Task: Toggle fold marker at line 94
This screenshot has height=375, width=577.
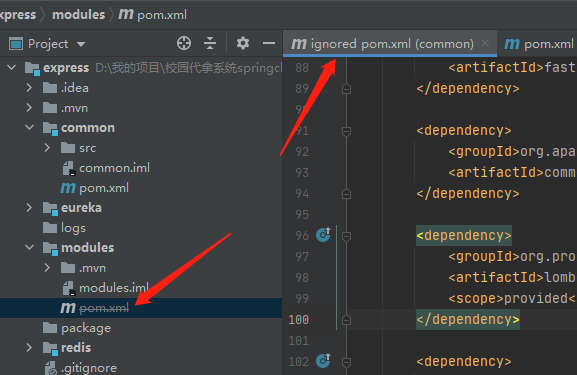Action: 346,194
